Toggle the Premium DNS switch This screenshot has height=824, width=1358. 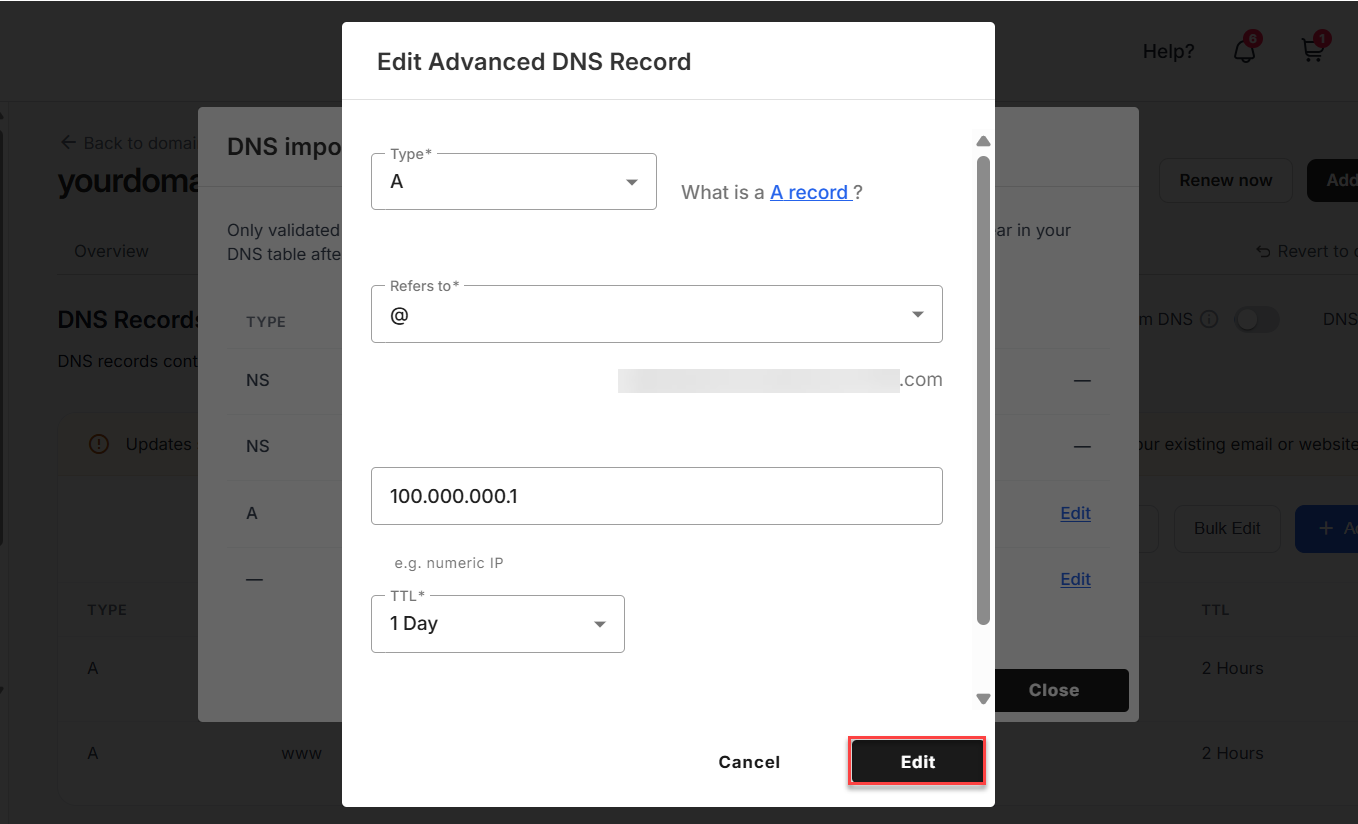[1257, 319]
